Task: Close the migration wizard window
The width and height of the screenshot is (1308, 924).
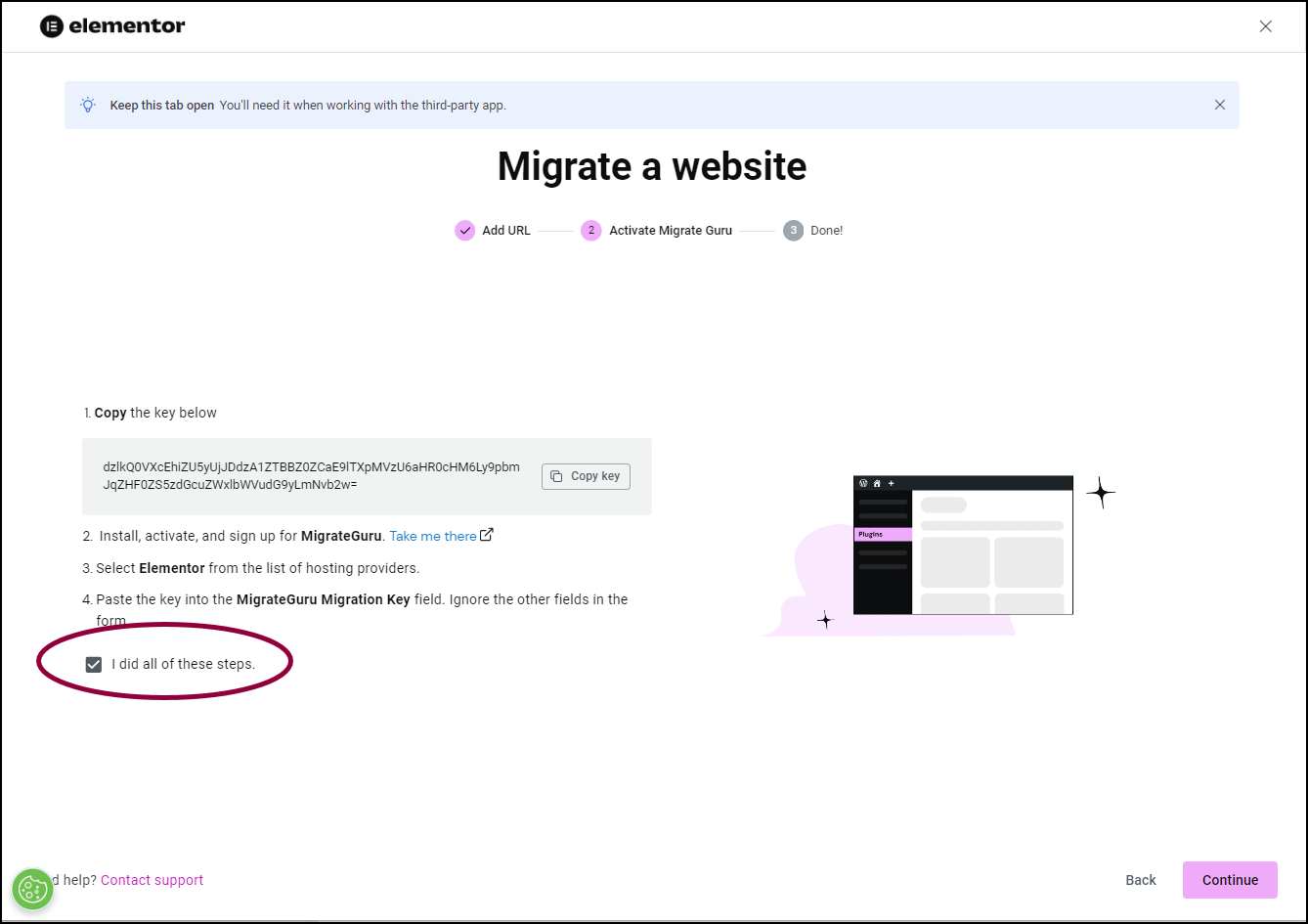Action: pyautogui.click(x=1265, y=26)
